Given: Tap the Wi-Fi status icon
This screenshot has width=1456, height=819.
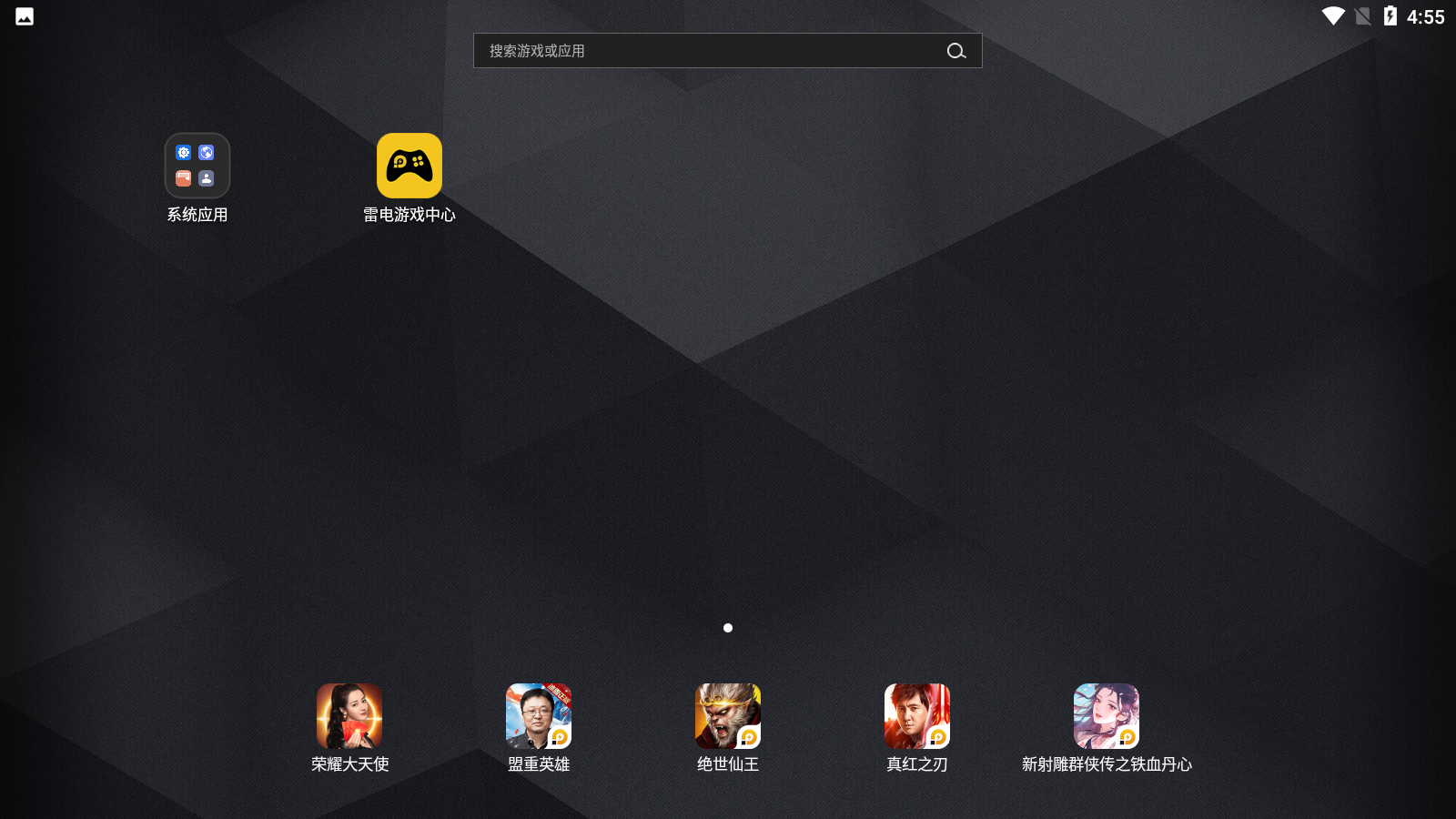Looking at the screenshot, I should pos(1333,15).
